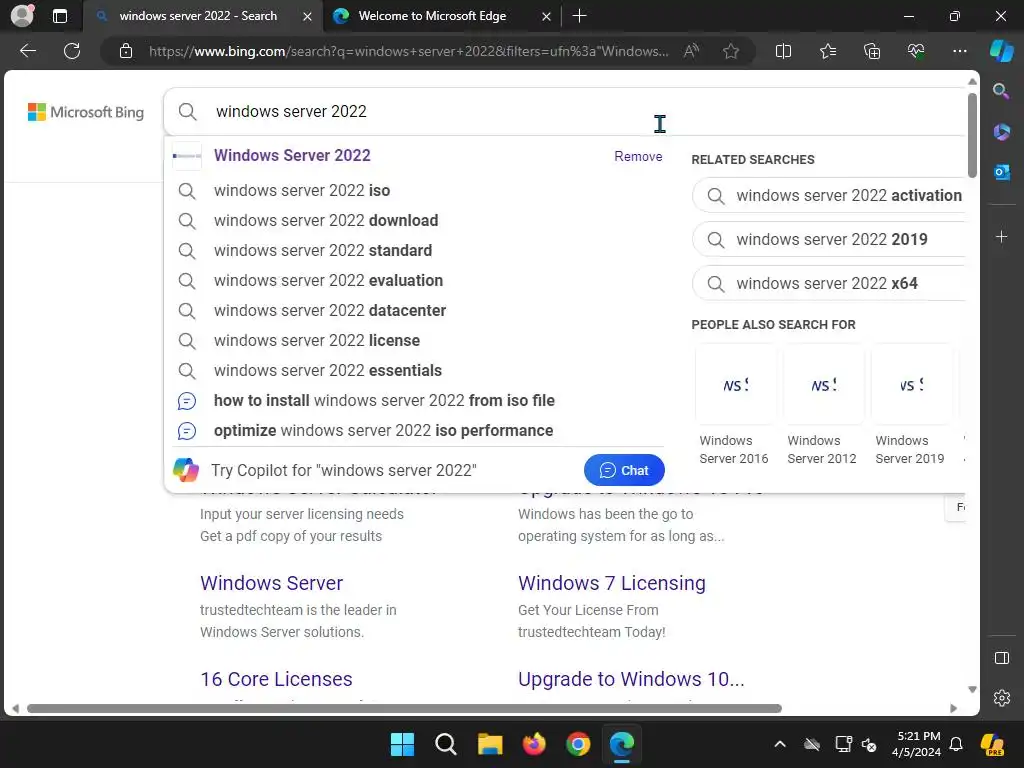The height and width of the screenshot is (768, 1024).
Task: Open the Windows 7 Licensing link
Action: [612, 583]
